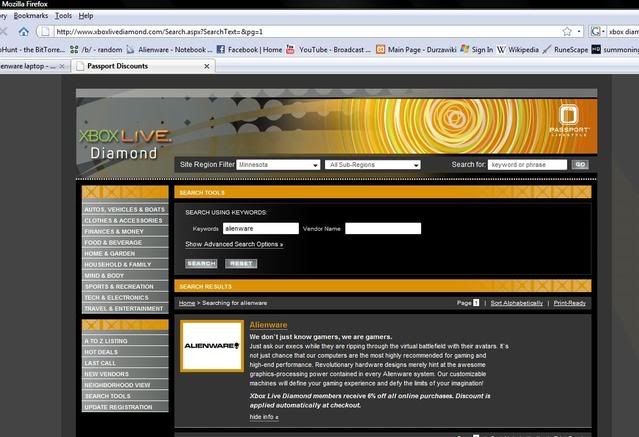The height and width of the screenshot is (437, 639).
Task: Open the New Vendors section
Action: 125,374
